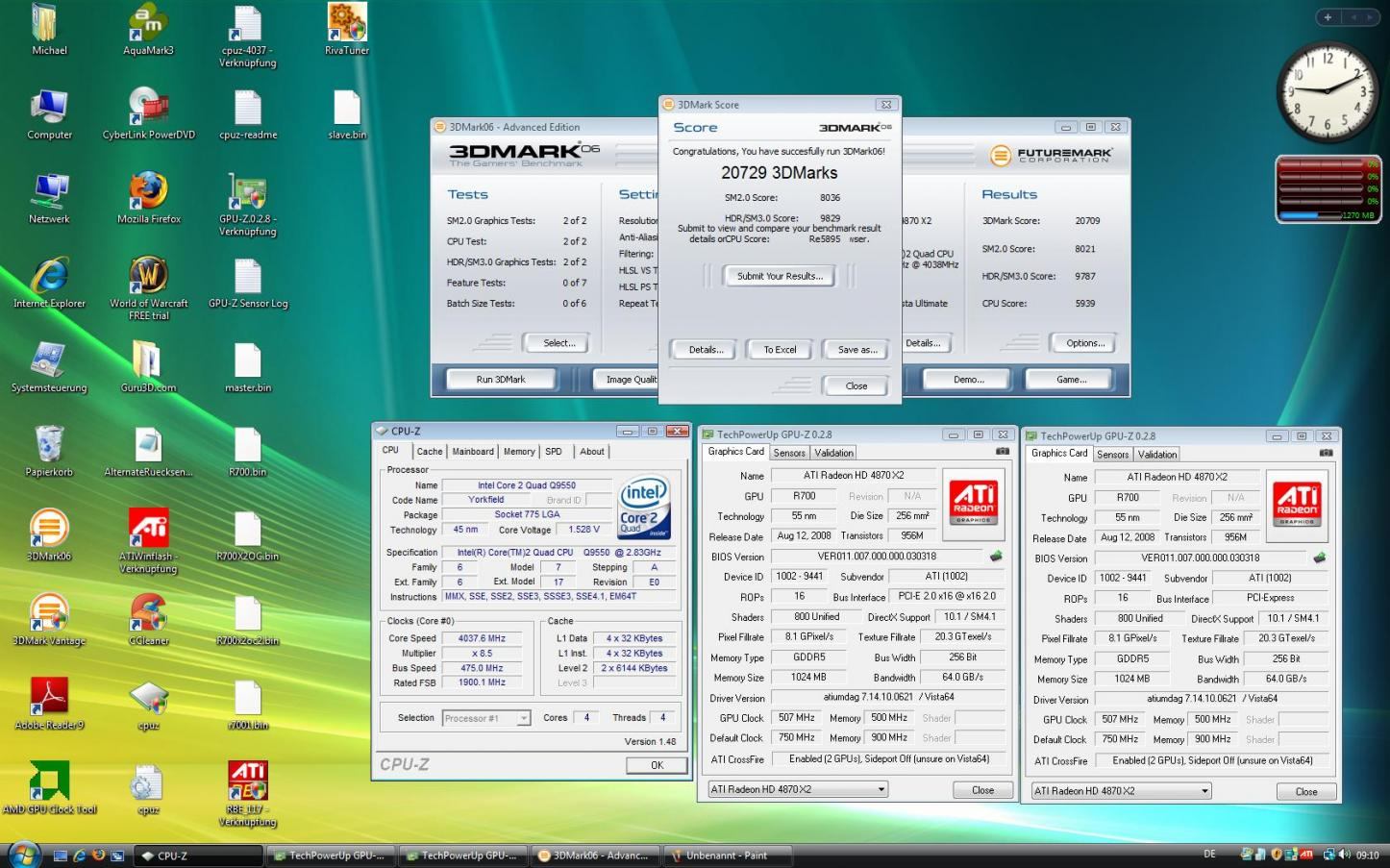
Task: Open the About tab in CPU-Z
Action: pyautogui.click(x=592, y=452)
